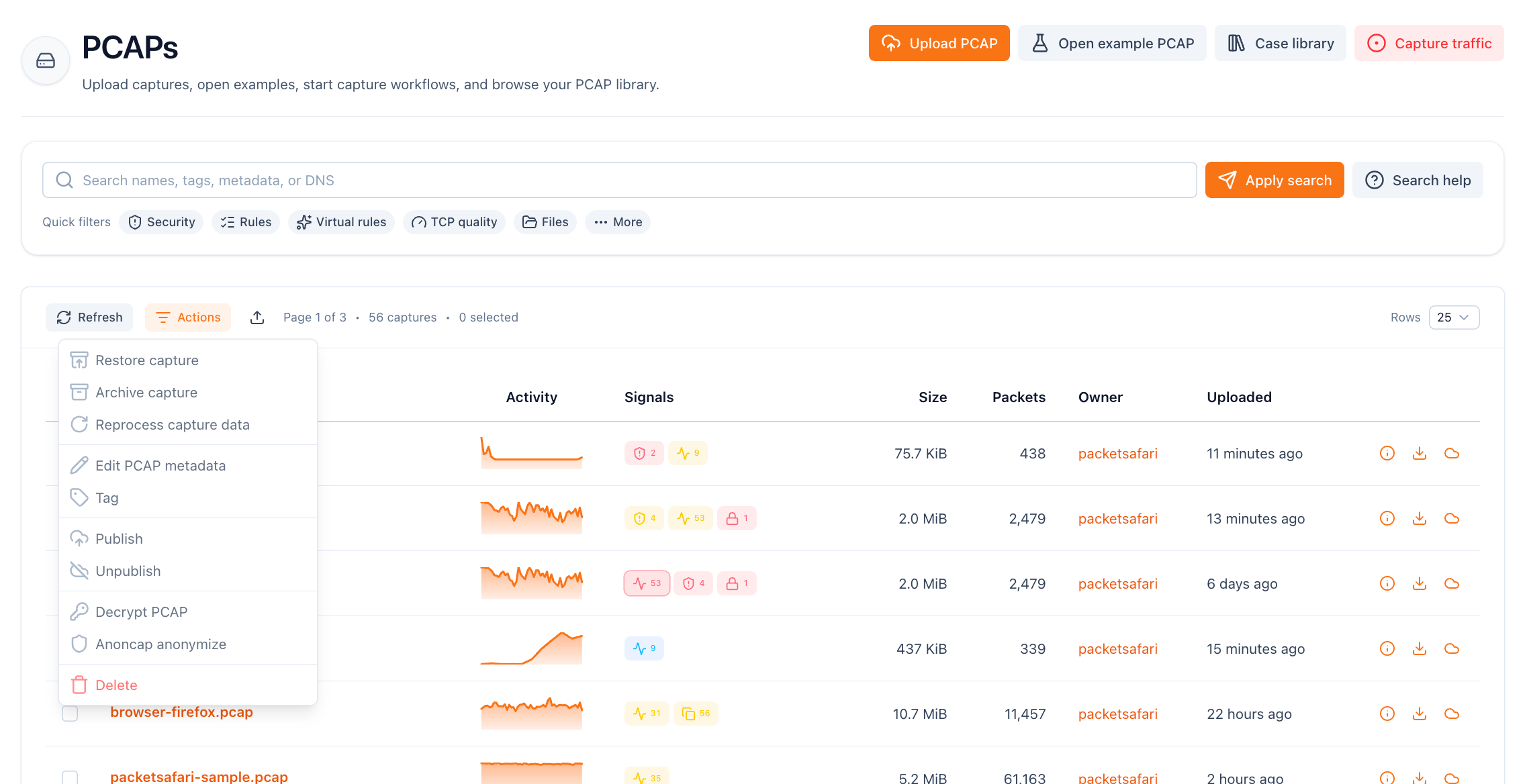Tick the packetsafari-sample.pcap checkbox
This screenshot has height=784, width=1527.
(x=70, y=777)
